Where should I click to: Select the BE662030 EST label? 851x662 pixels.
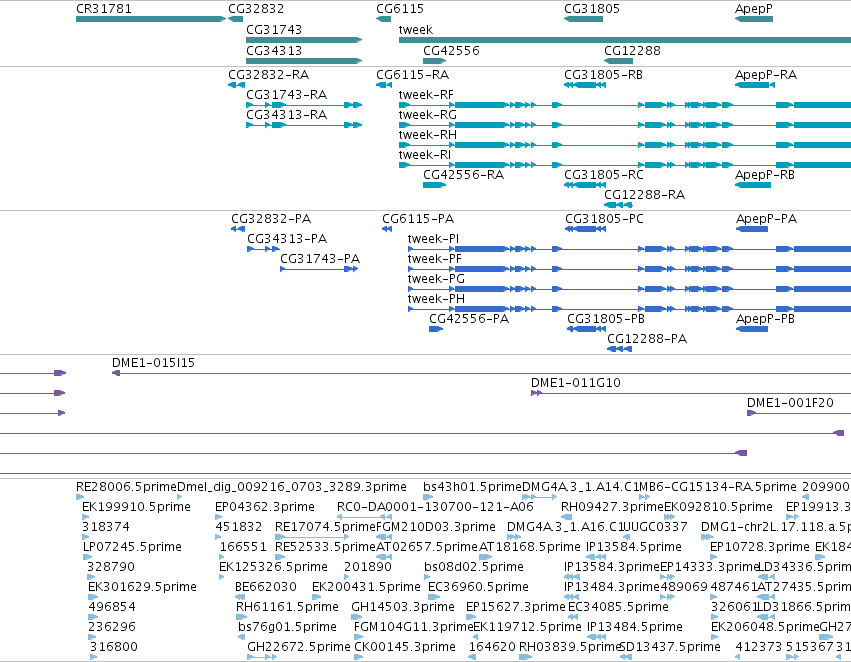click(266, 587)
